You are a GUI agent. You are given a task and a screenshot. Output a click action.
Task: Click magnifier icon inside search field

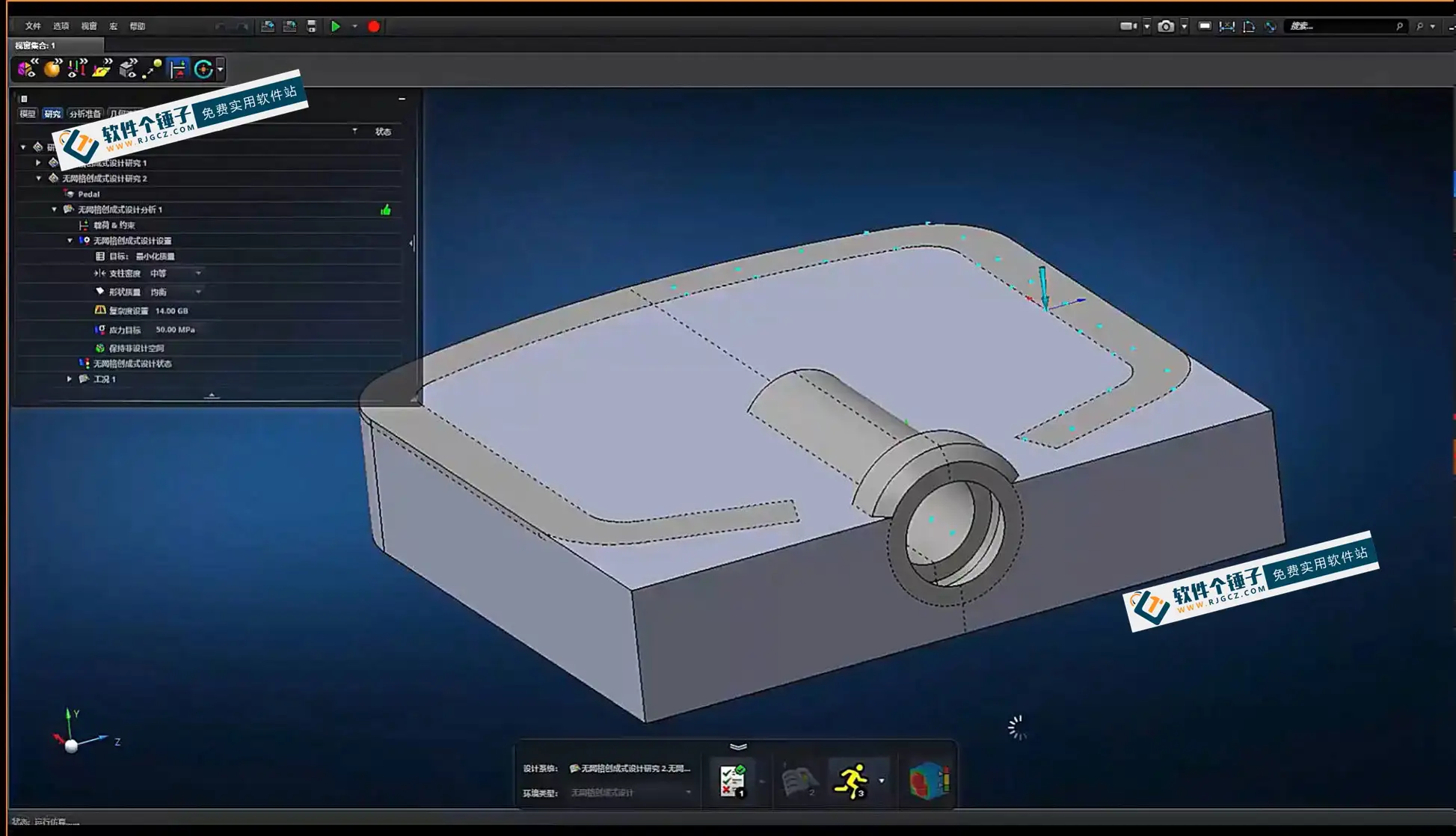(x=1399, y=26)
